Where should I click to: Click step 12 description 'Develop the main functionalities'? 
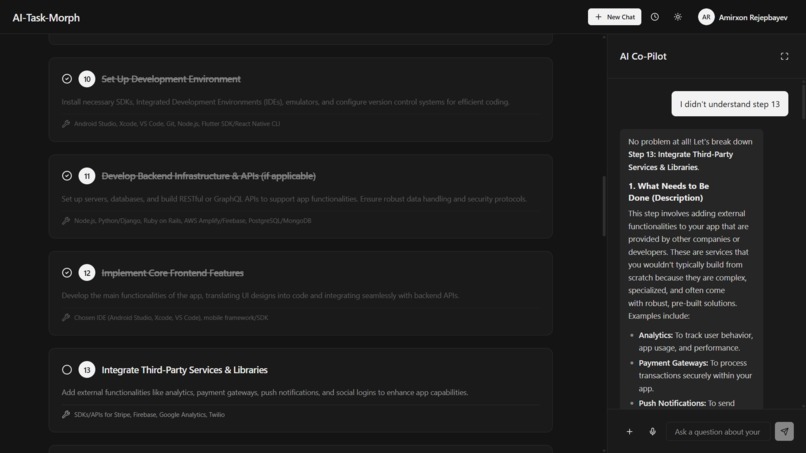click(x=260, y=295)
